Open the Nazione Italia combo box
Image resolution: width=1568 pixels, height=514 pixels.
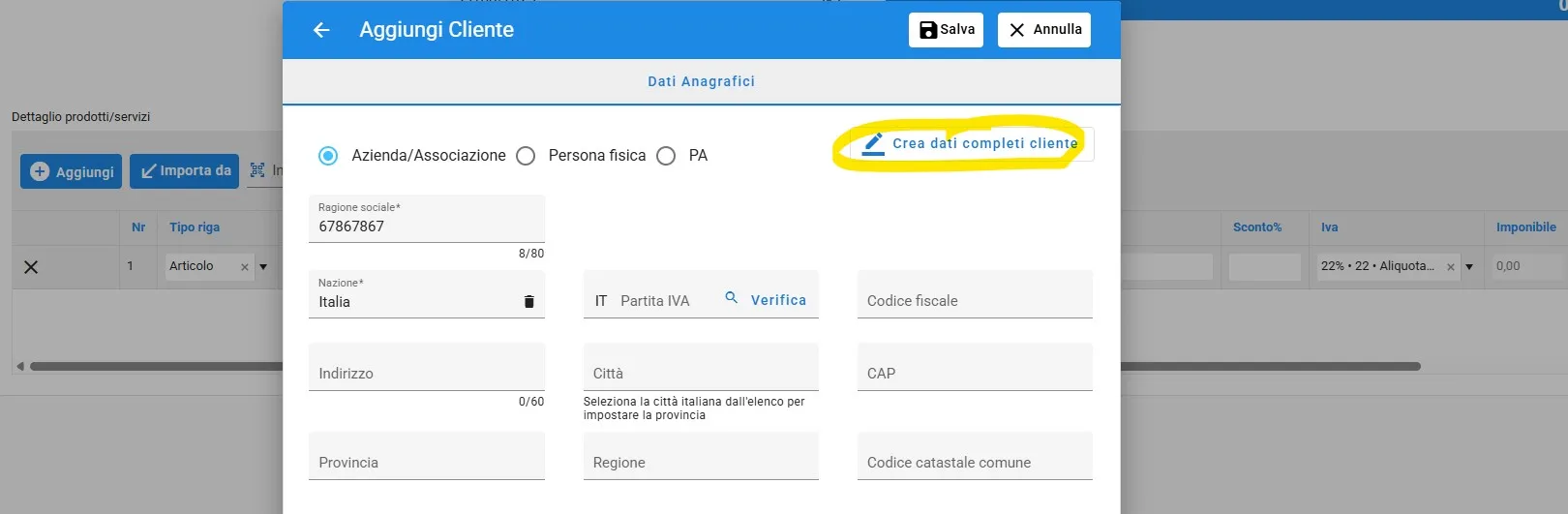pyautogui.click(x=416, y=302)
